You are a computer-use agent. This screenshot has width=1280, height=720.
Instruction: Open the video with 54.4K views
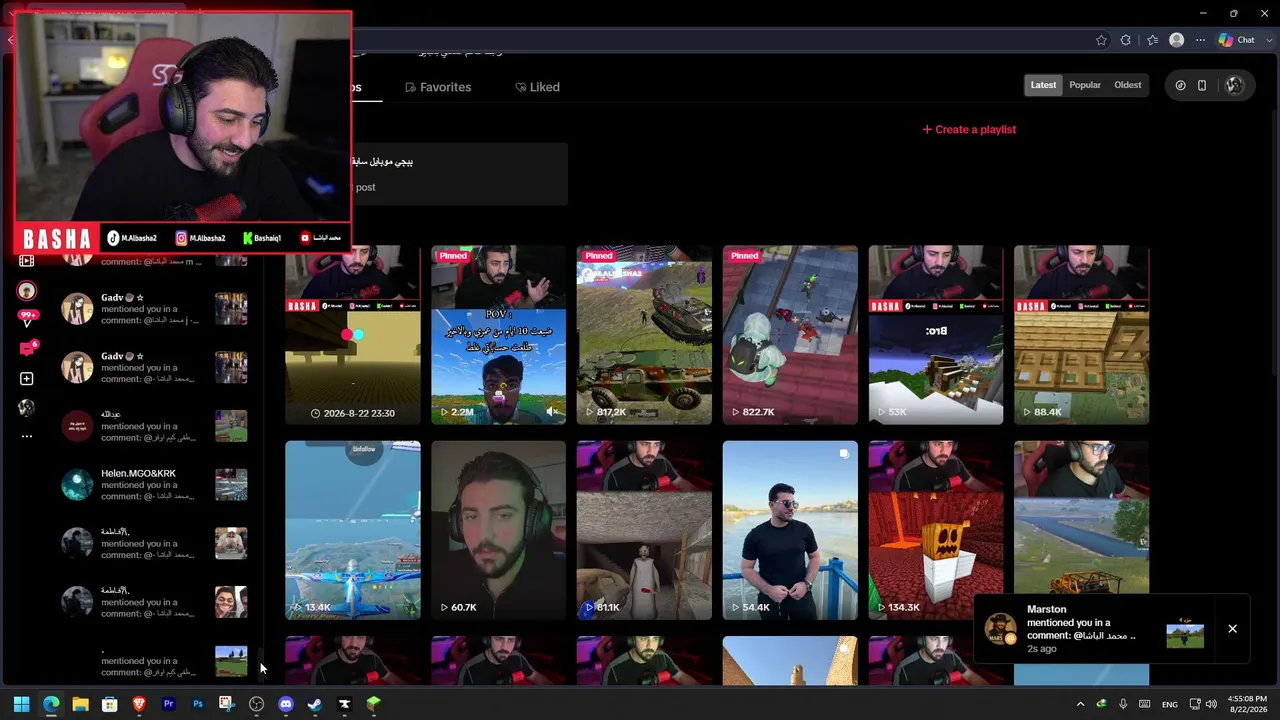[790, 530]
